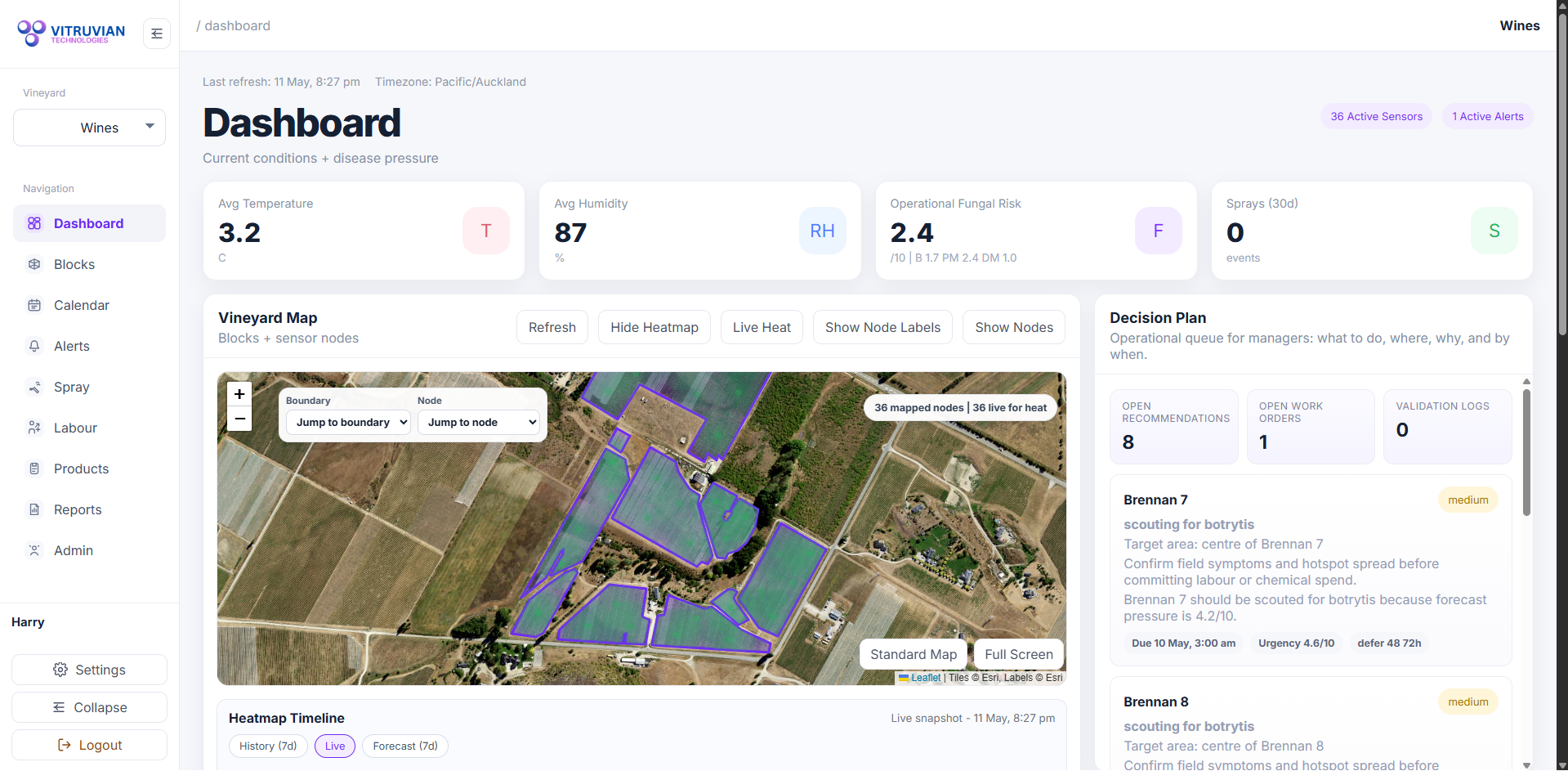Click the Calendar nav icon

[x=34, y=305]
